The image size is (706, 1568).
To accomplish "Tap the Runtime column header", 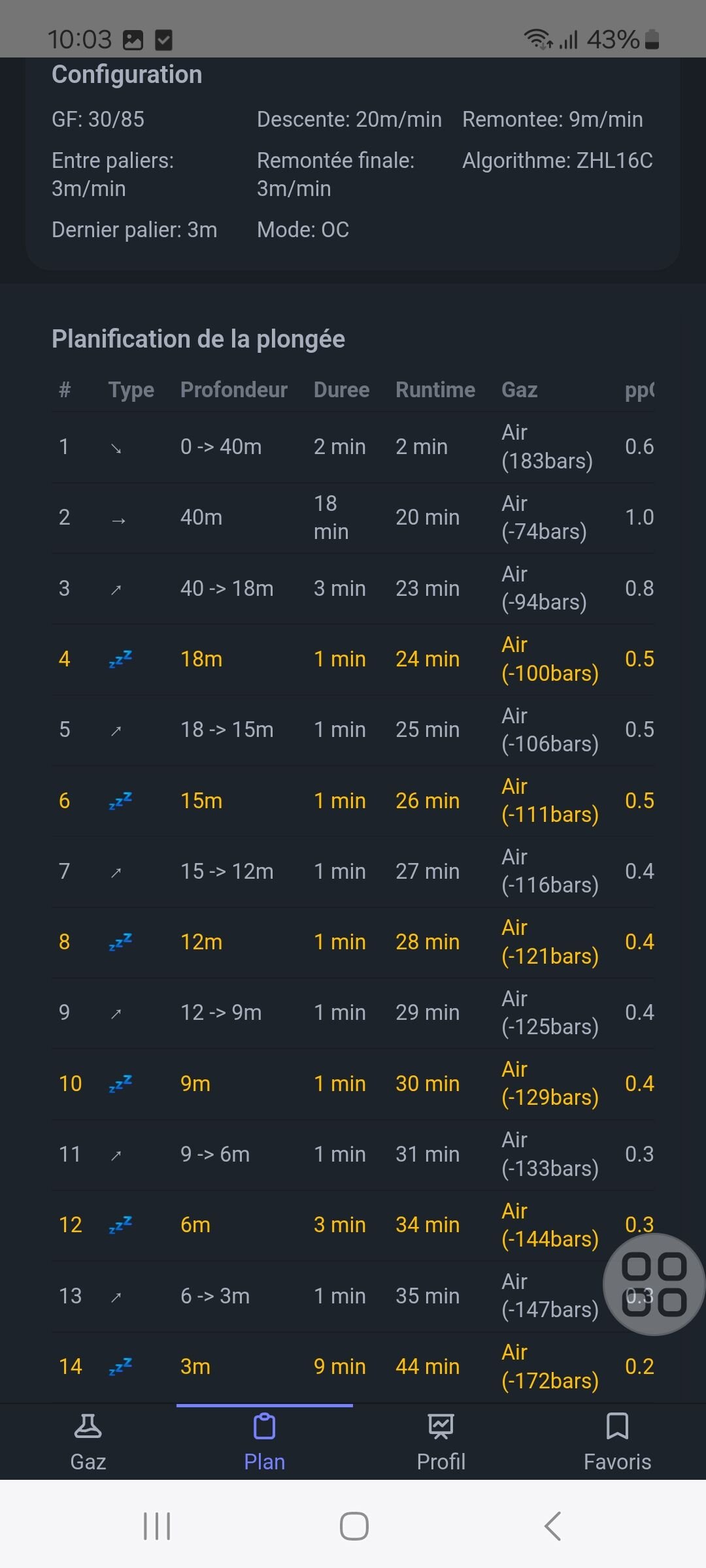I will 435,390.
